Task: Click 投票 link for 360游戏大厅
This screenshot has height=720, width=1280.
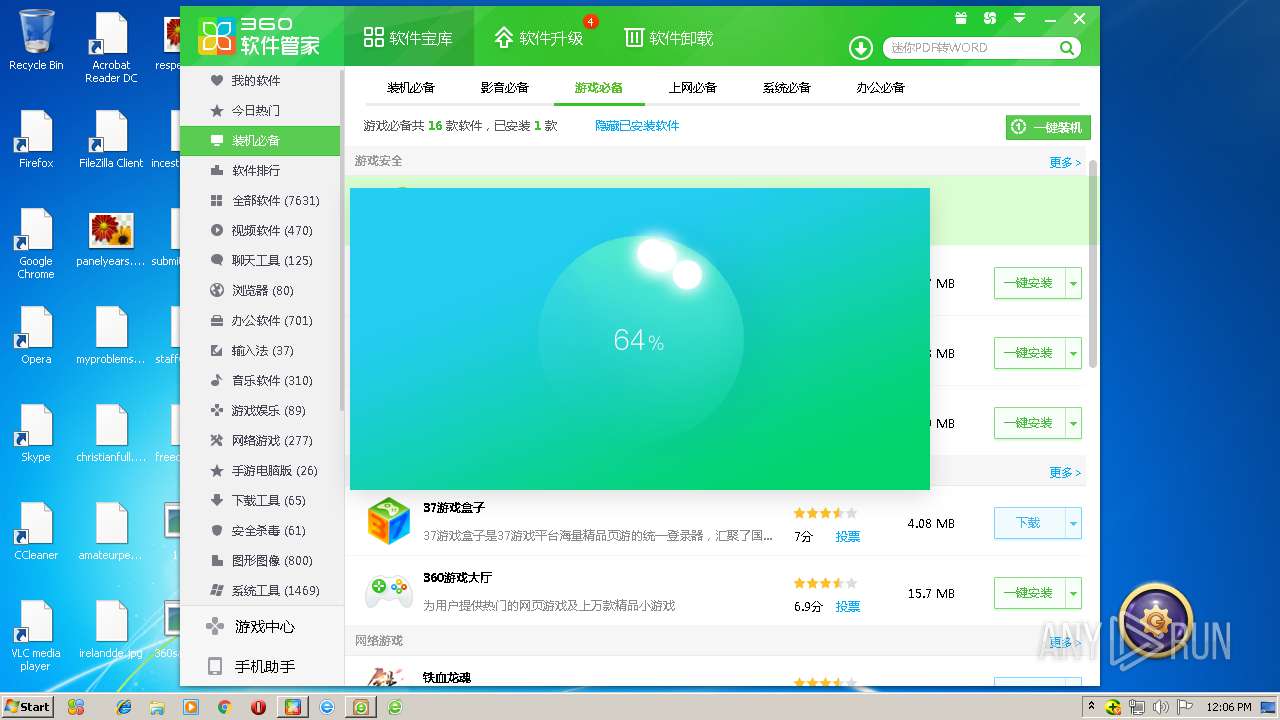Action: [x=848, y=607]
